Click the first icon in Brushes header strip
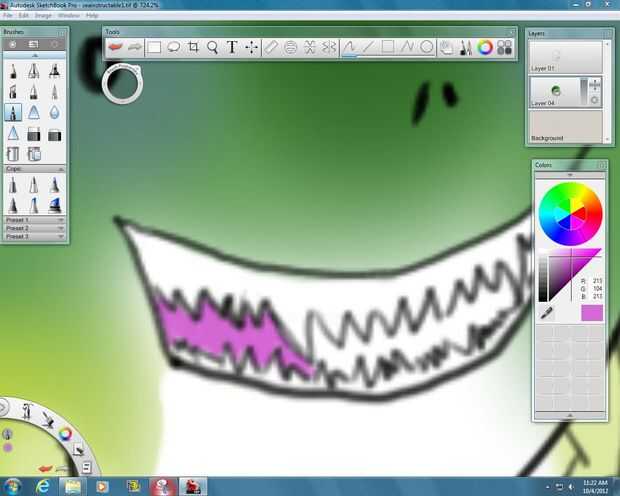The image size is (620, 496). 13,44
